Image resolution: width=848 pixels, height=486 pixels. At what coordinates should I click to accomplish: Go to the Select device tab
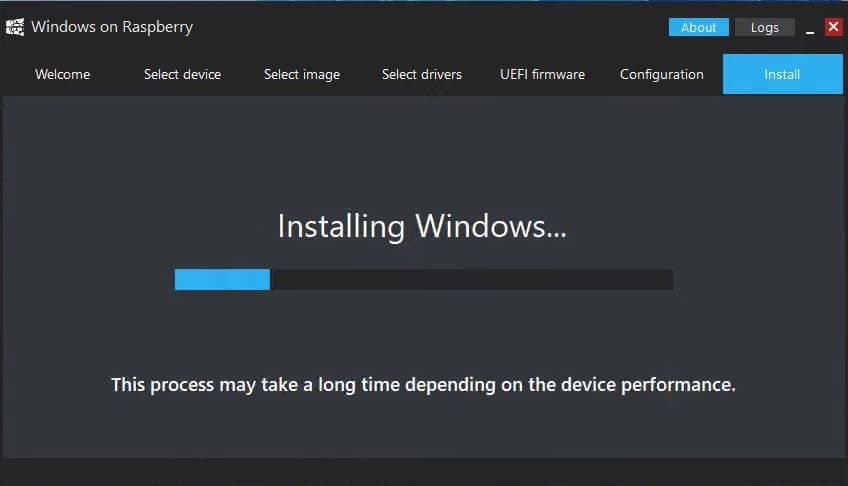pos(182,74)
